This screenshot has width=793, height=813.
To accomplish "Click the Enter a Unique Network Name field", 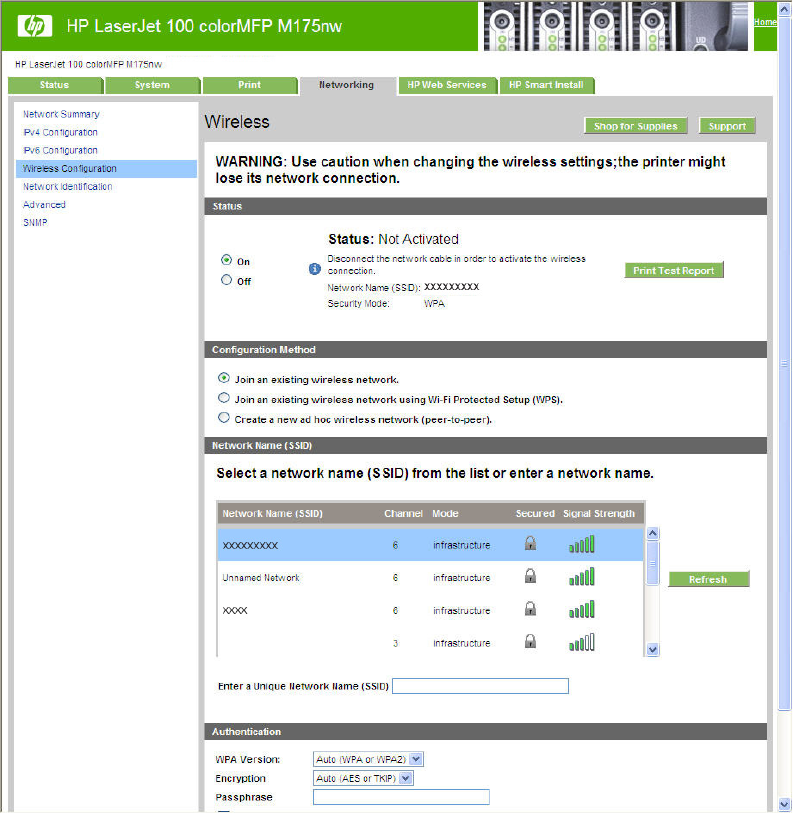I will pyautogui.click(x=480, y=686).
